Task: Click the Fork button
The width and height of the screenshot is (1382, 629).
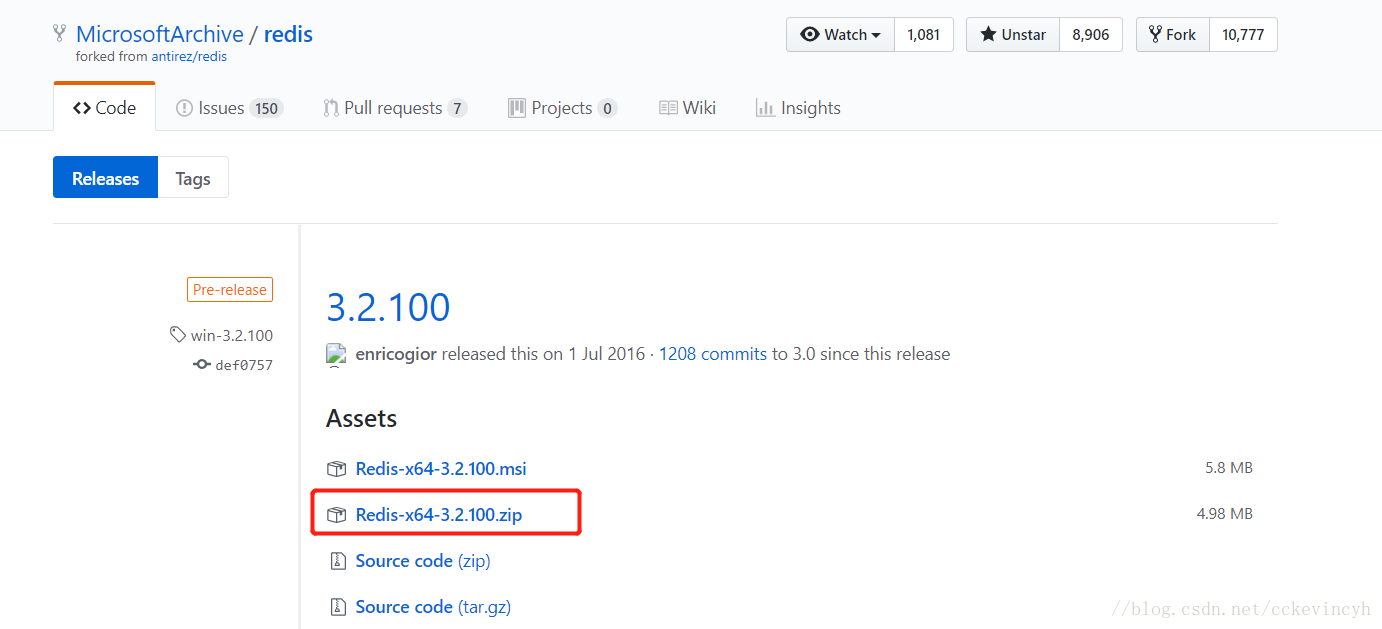Action: click(x=1172, y=35)
